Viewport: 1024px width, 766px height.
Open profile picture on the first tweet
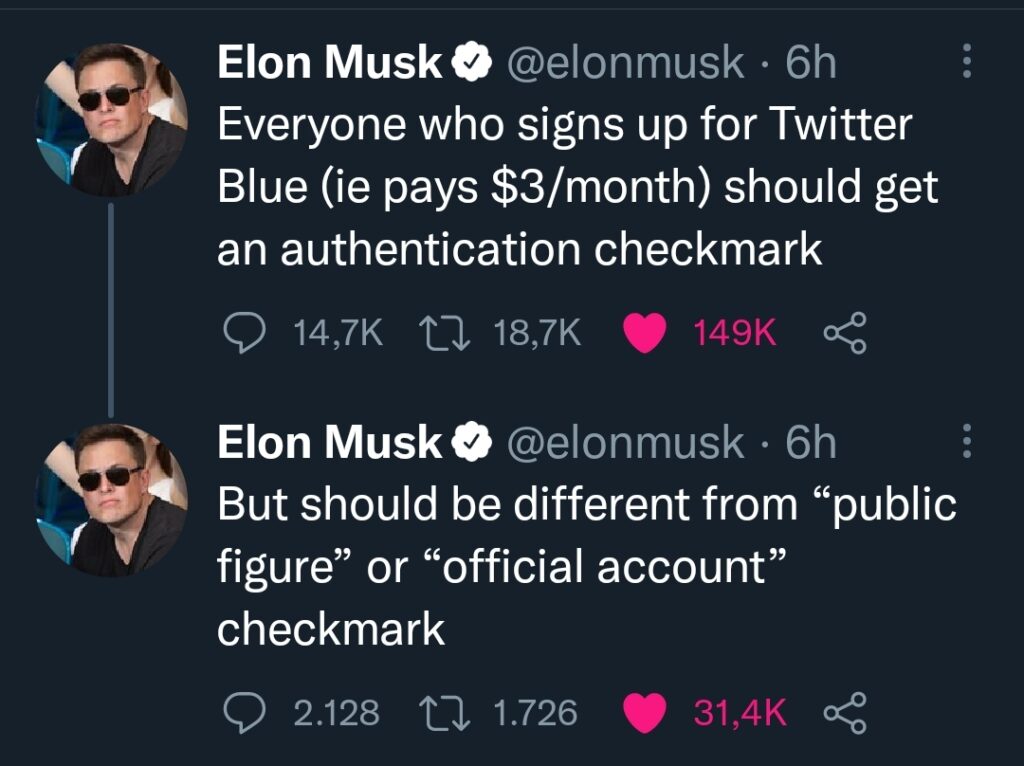(111, 120)
